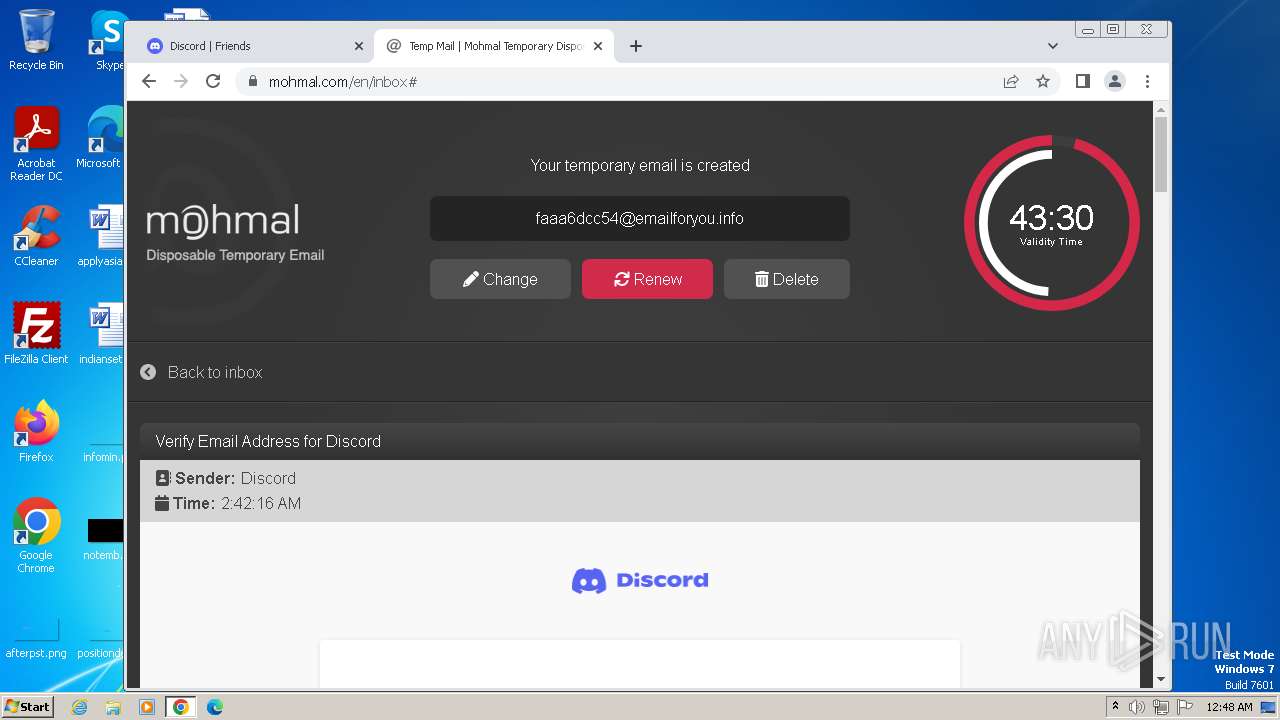Close the Temp Mail tab

coord(598,46)
